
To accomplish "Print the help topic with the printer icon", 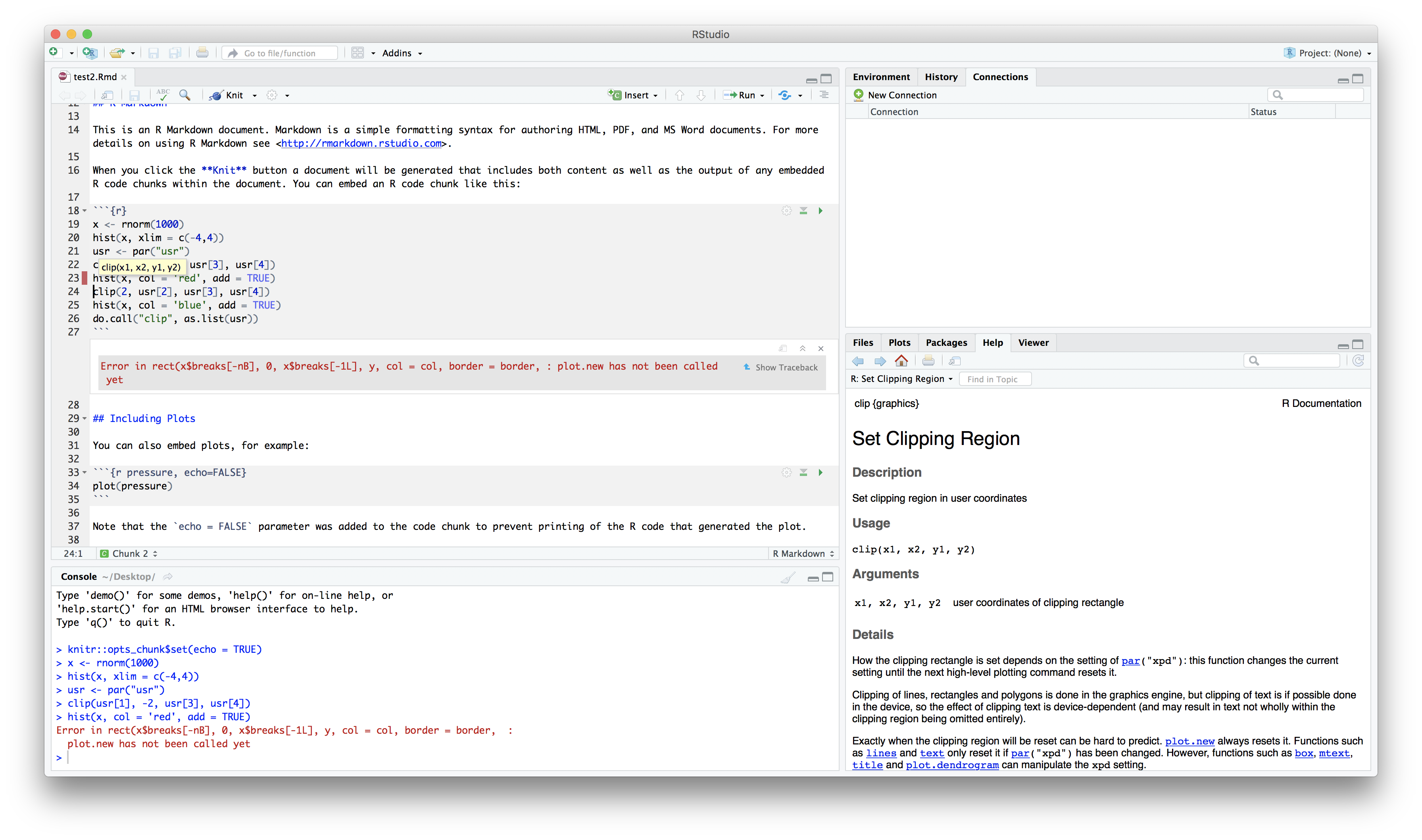I will click(x=928, y=361).
